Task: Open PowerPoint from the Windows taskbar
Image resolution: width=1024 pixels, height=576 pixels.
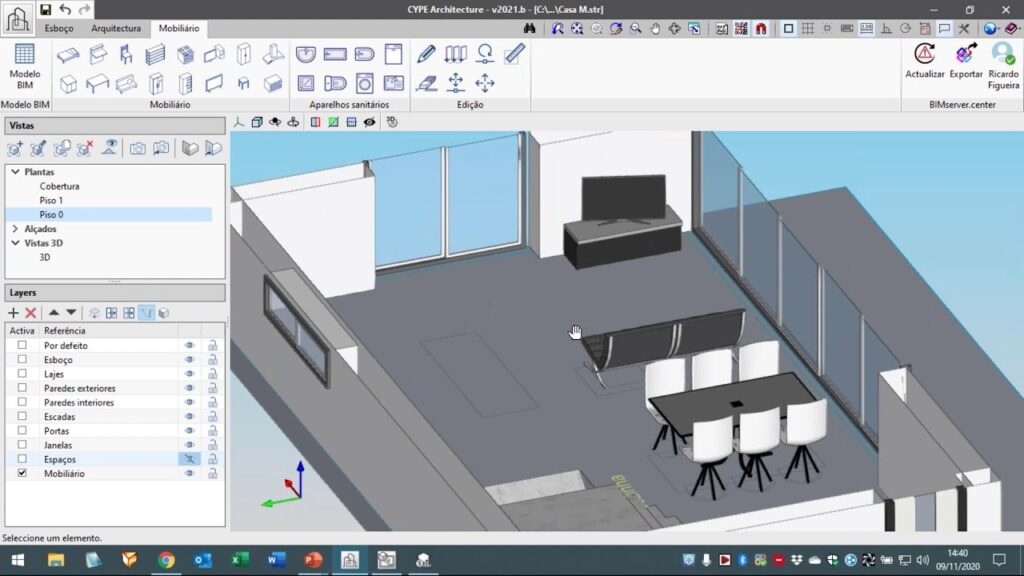Action: coord(313,560)
